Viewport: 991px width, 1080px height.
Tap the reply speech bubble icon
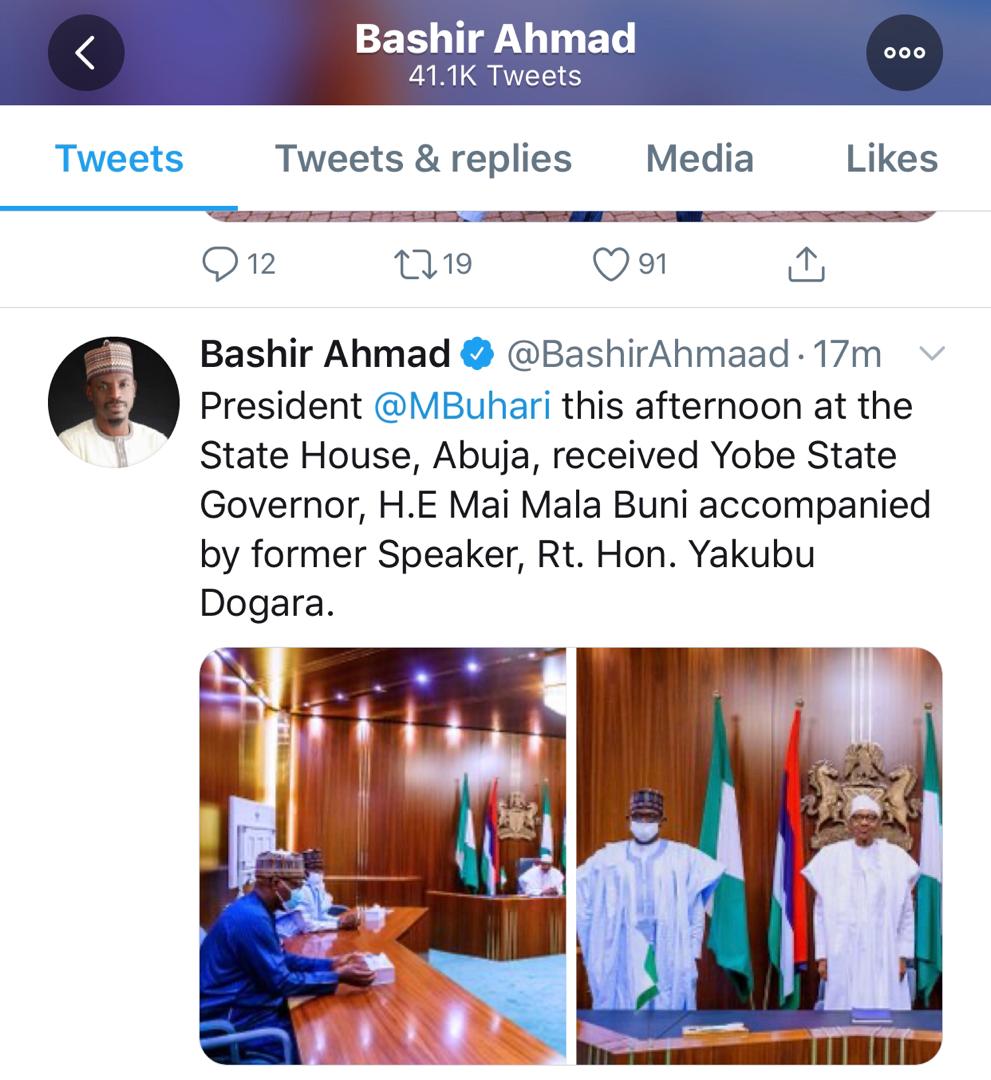pyautogui.click(x=219, y=264)
